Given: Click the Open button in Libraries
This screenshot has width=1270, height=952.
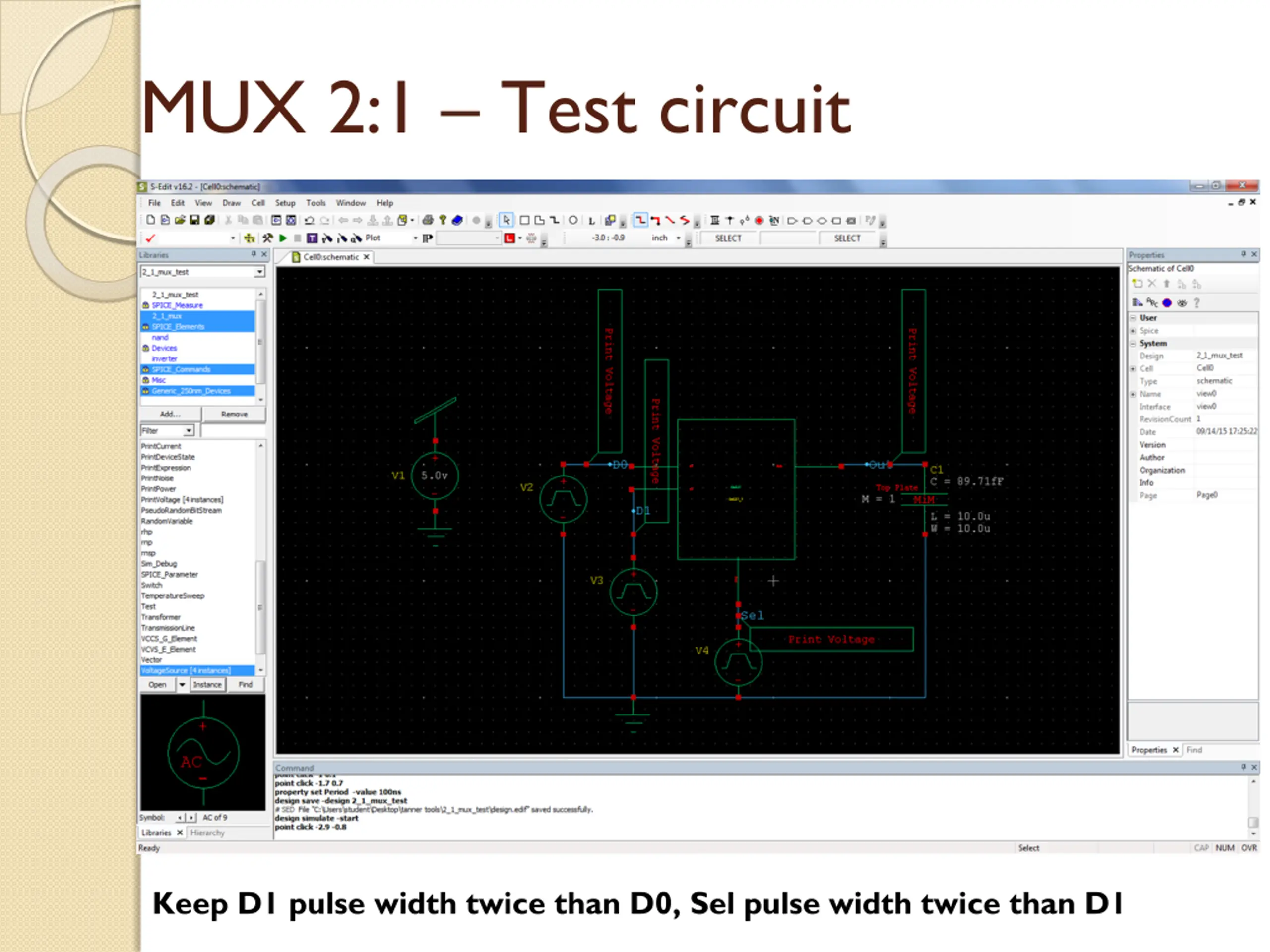Looking at the screenshot, I should (x=157, y=685).
